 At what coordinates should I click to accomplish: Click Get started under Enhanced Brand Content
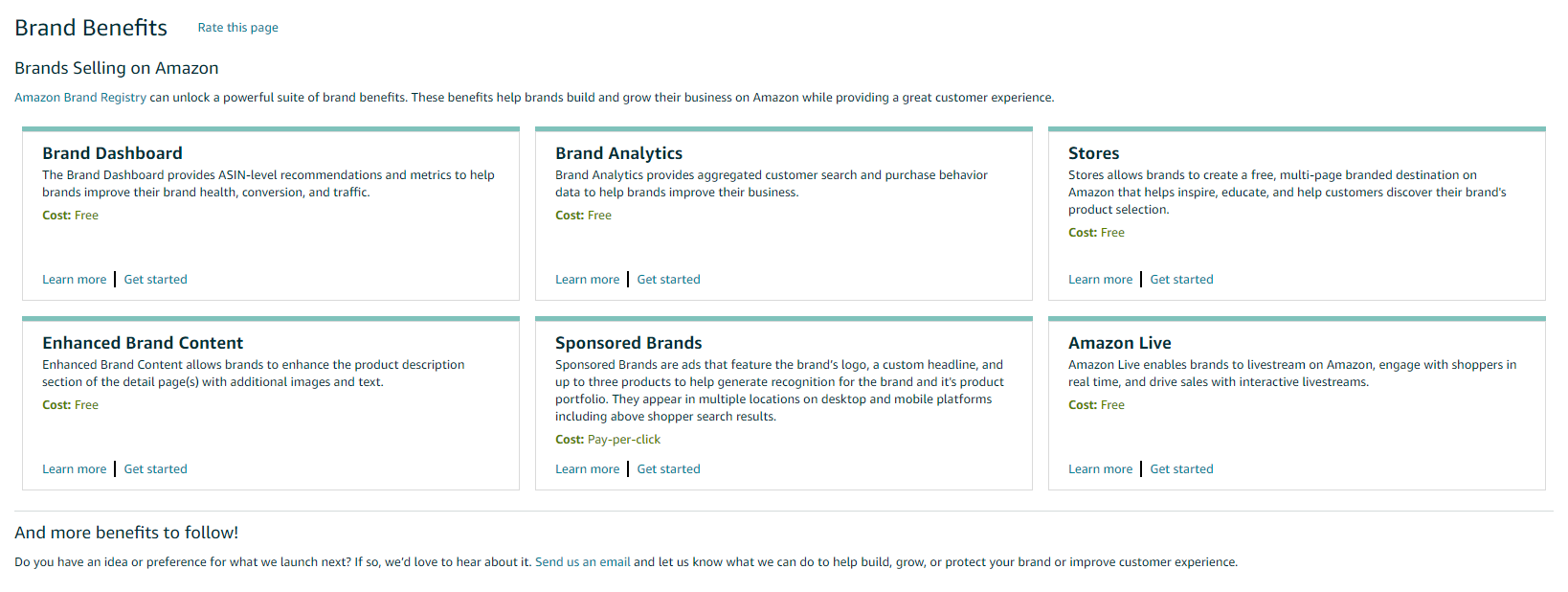coord(155,468)
